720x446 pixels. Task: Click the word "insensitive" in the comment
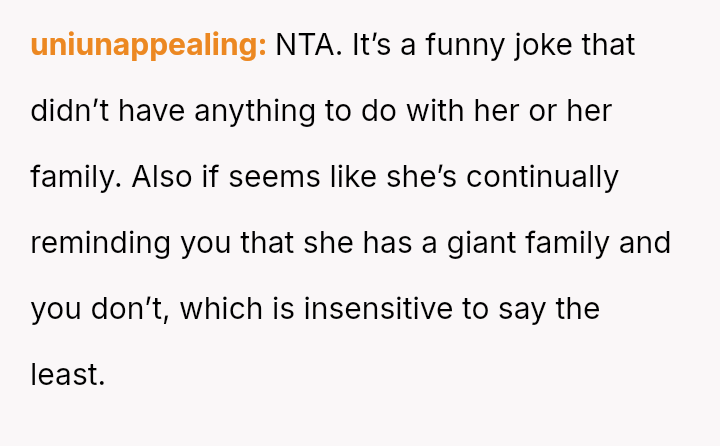[x=386, y=310]
